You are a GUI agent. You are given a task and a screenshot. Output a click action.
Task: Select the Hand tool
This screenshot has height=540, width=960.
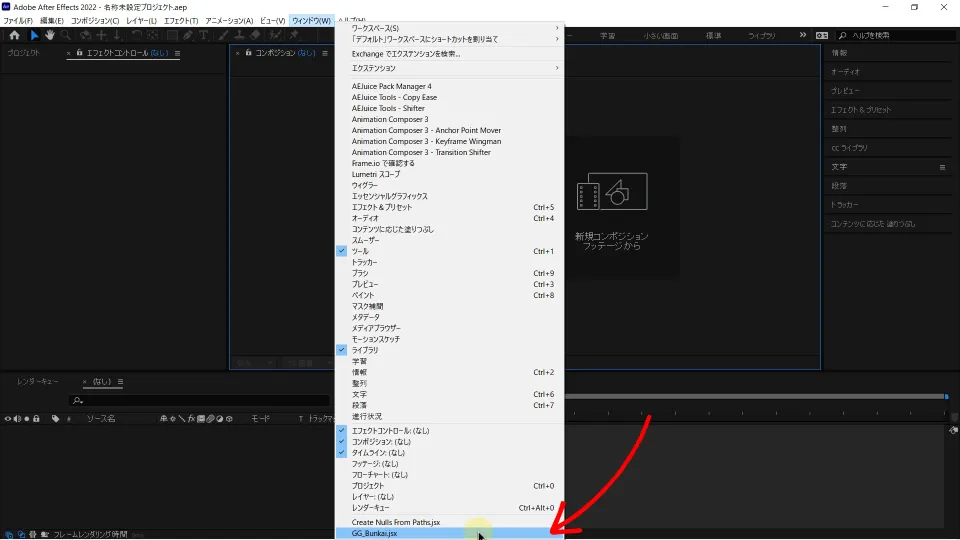[x=50, y=36]
